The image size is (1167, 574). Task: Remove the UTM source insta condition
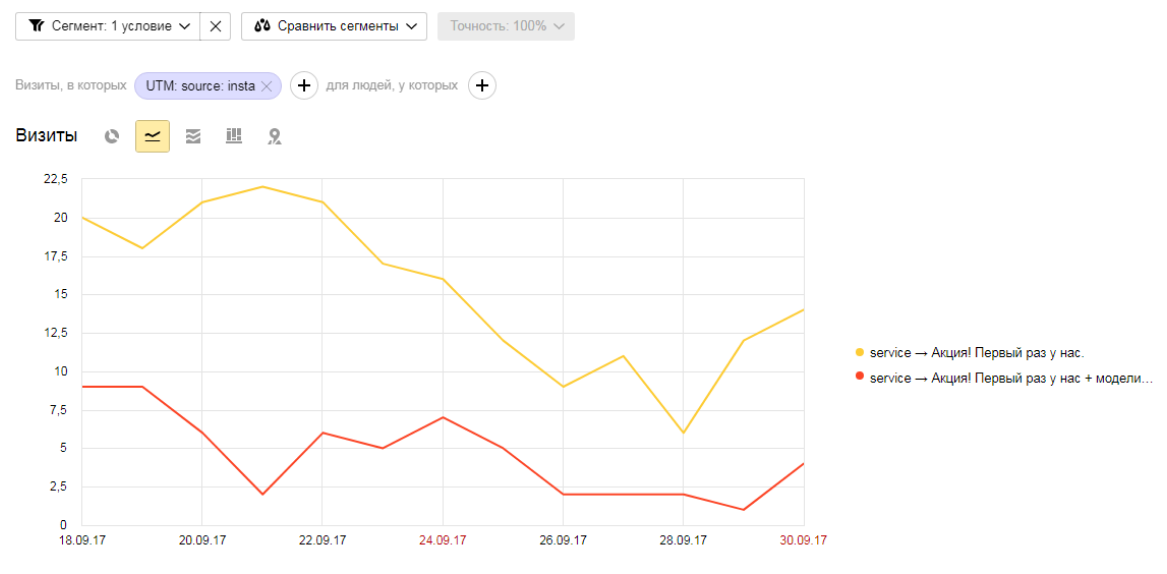pos(267,86)
